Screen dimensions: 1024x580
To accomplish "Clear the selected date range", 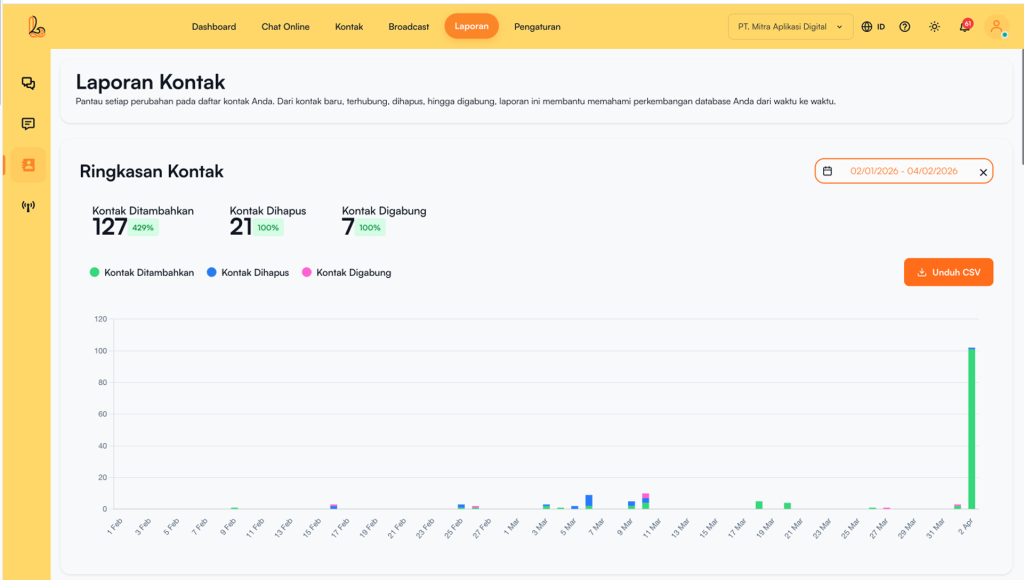I will (x=983, y=172).
